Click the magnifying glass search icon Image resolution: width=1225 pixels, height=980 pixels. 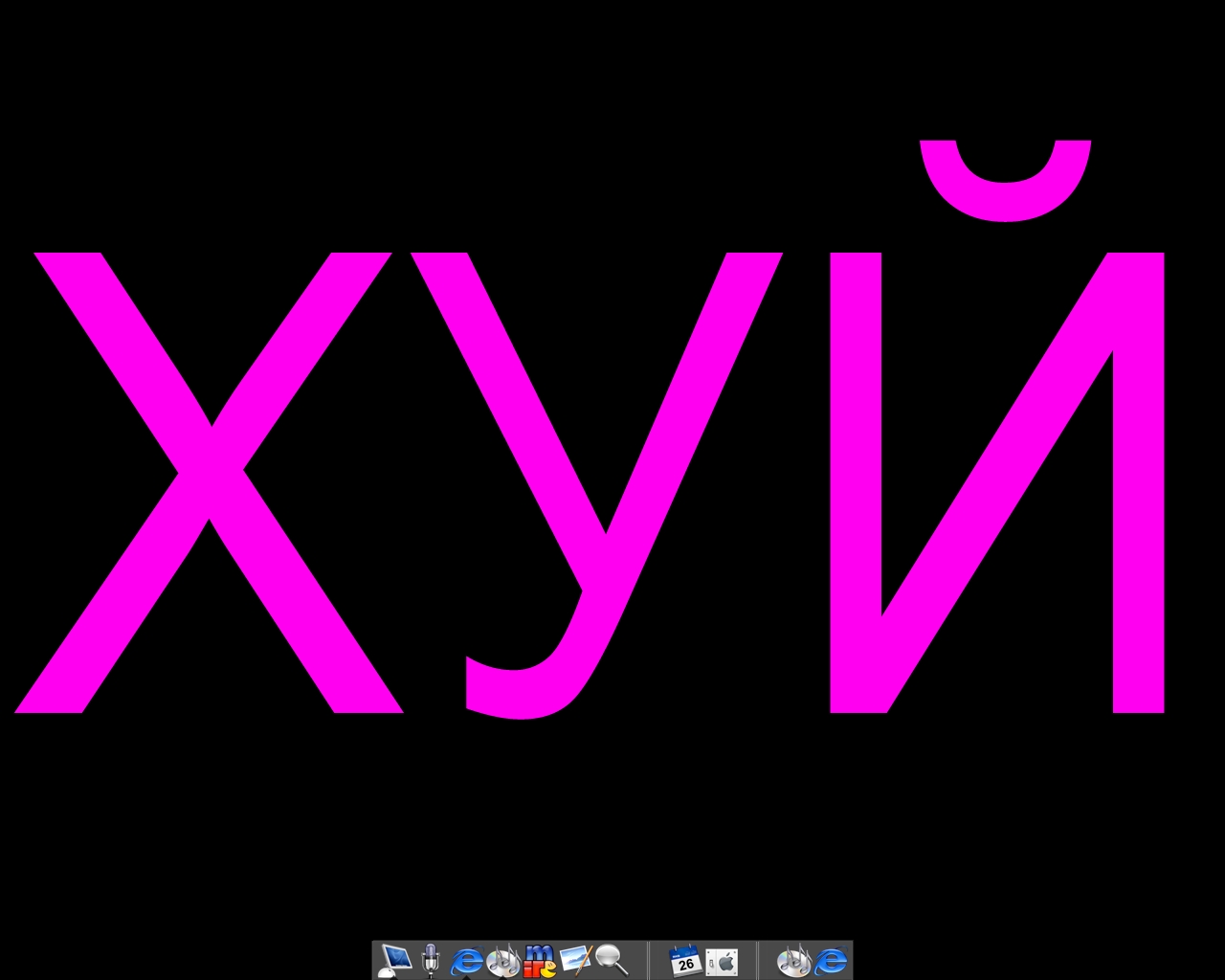(x=611, y=959)
